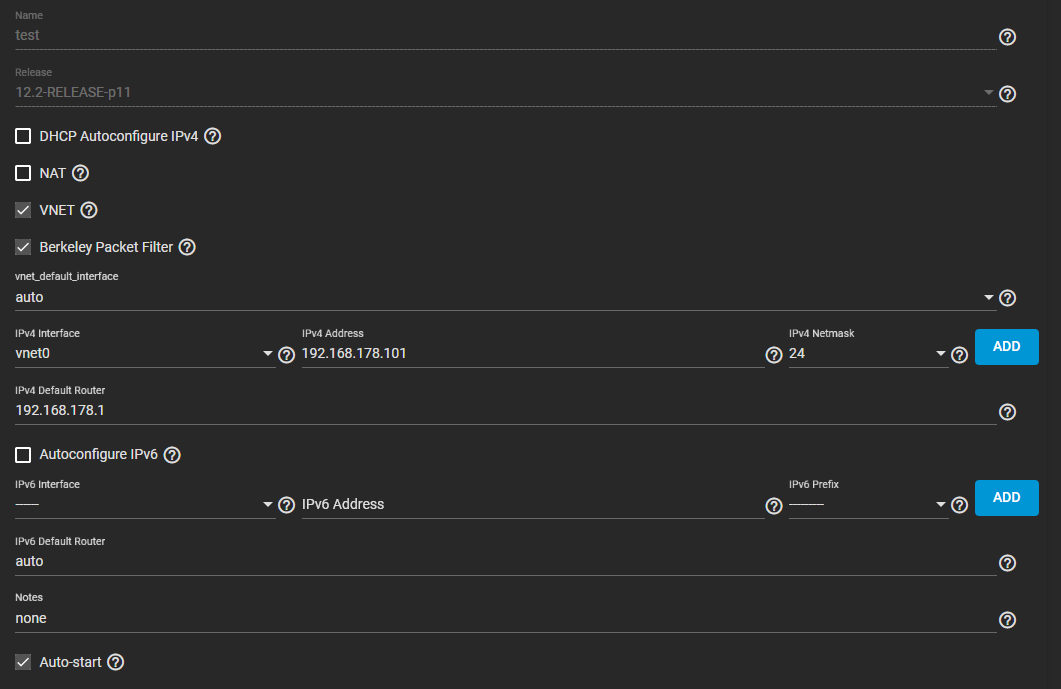The height and width of the screenshot is (689, 1061).
Task: Show help for Autoconfigure IPv6
Action: tap(172, 455)
